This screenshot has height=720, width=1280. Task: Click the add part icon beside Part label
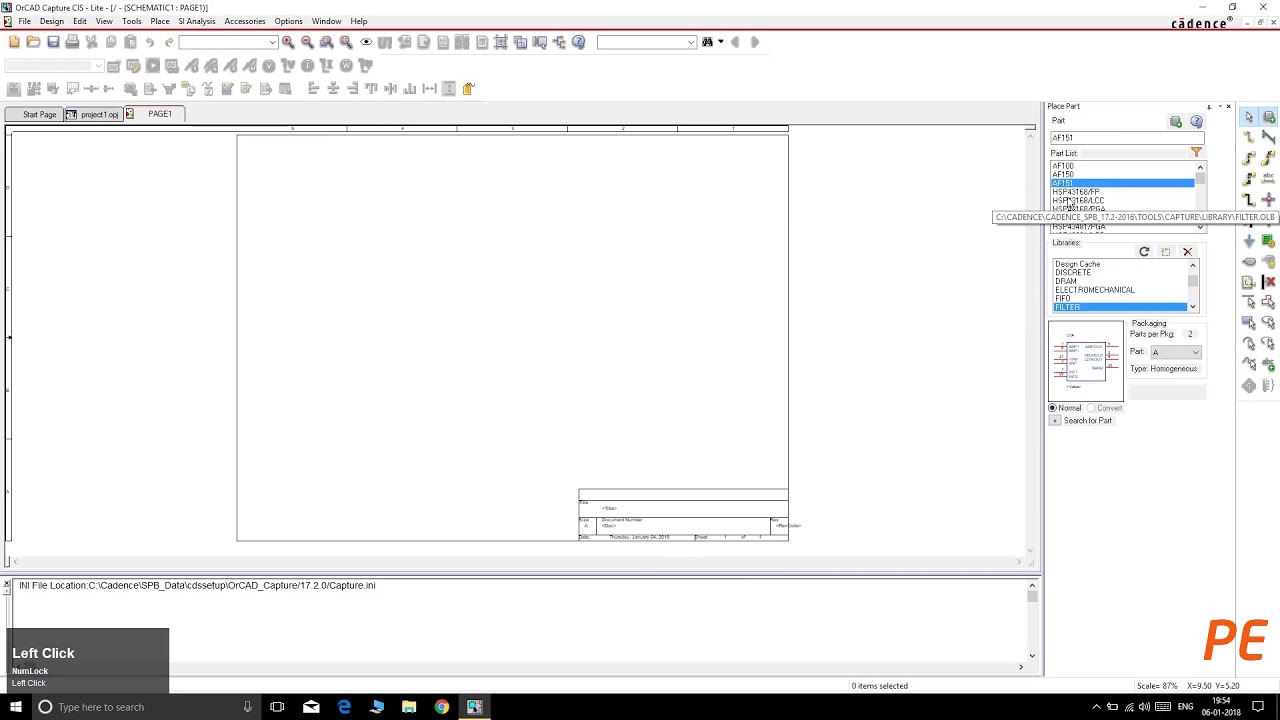[1176, 121]
